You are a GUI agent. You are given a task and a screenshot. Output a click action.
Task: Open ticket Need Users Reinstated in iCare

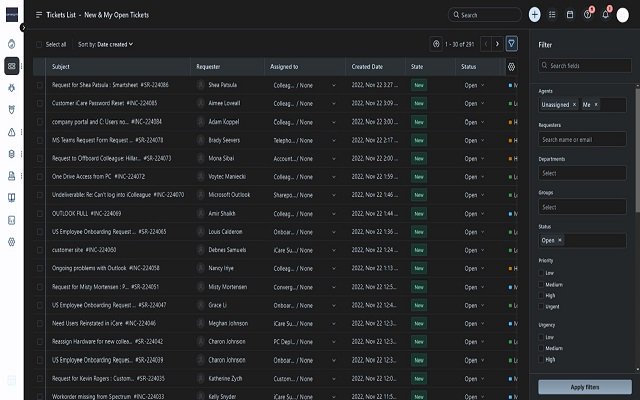(104, 323)
